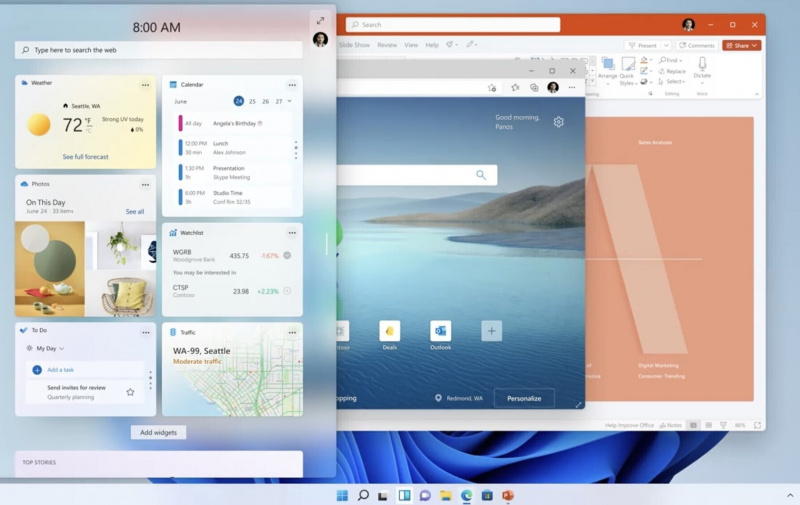Launch PowerPoint from the taskbar

pos(508,495)
